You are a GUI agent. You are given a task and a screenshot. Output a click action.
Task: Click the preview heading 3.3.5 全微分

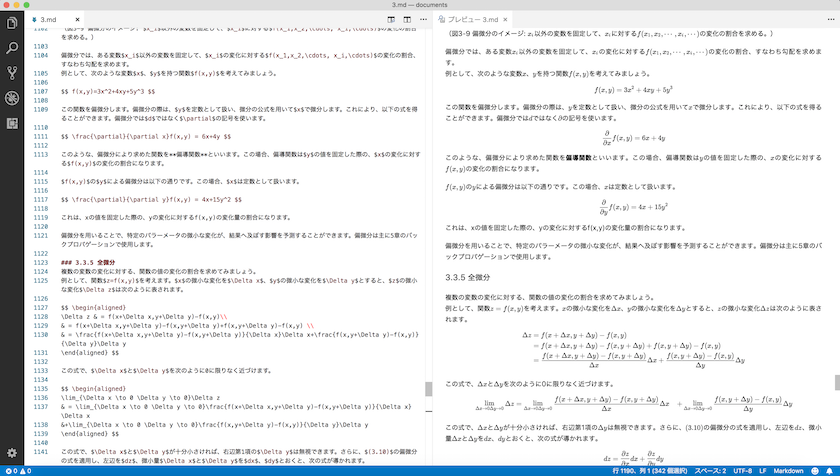point(467,277)
